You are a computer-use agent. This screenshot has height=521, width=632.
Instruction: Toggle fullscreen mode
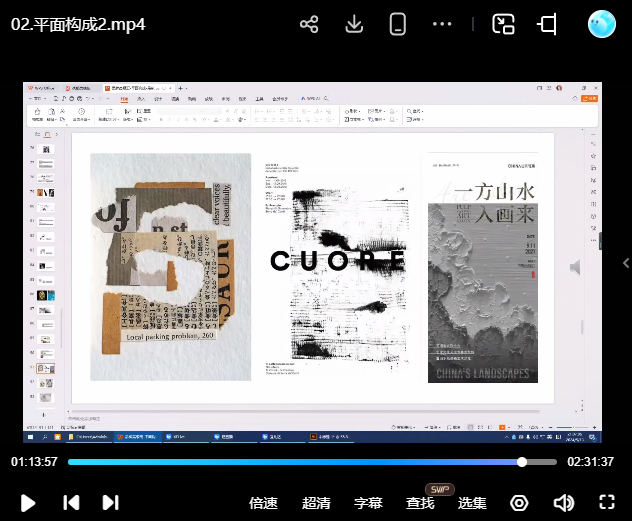pyautogui.click(x=606, y=503)
